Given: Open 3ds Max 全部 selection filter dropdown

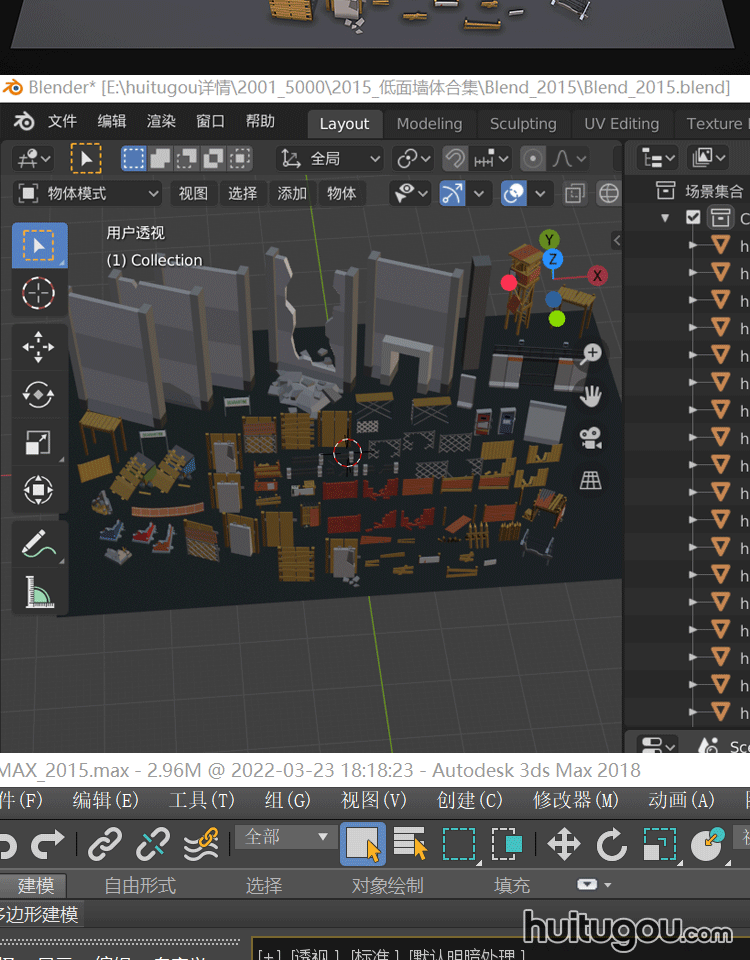Looking at the screenshot, I should pos(285,837).
